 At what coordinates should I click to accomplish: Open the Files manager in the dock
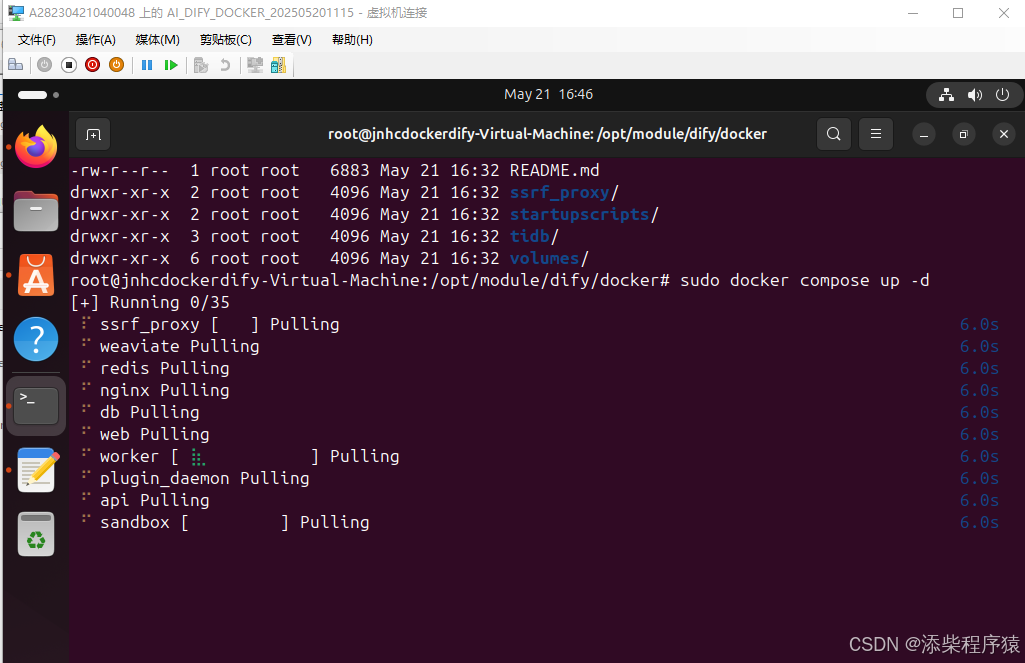pos(36,211)
